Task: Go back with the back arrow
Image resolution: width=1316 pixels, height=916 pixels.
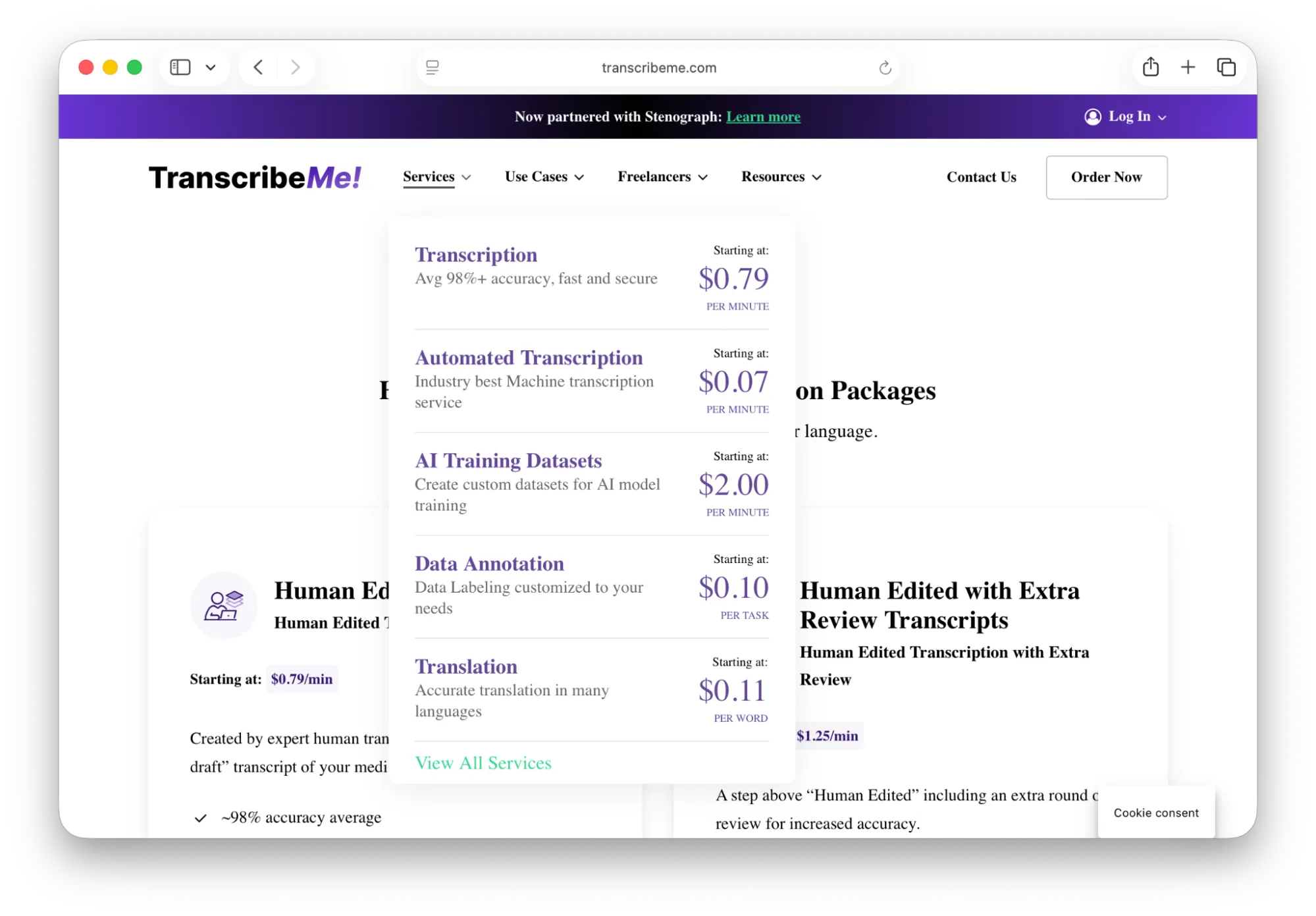Action: (259, 67)
